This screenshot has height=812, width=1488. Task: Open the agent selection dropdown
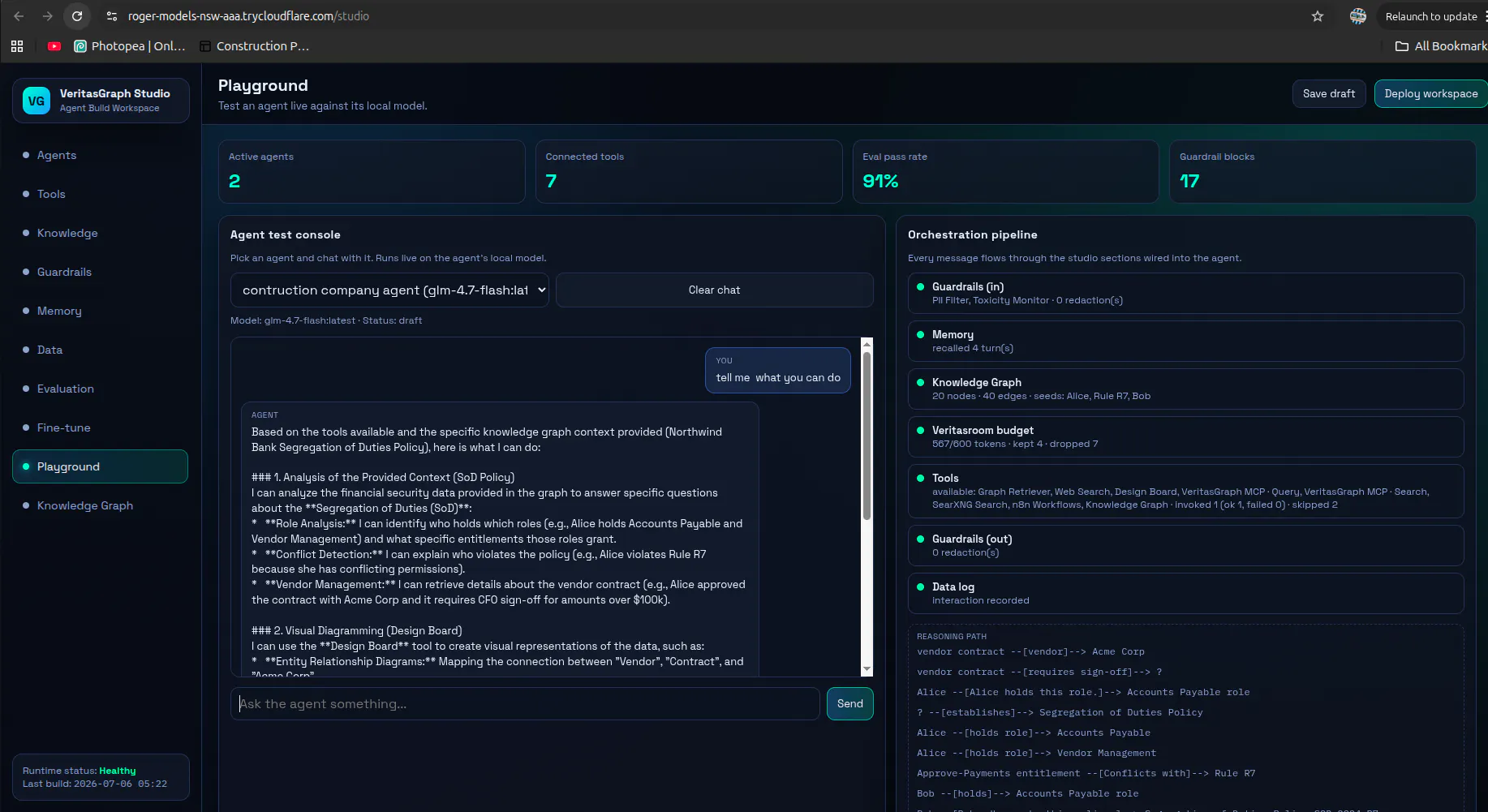pyautogui.click(x=389, y=290)
